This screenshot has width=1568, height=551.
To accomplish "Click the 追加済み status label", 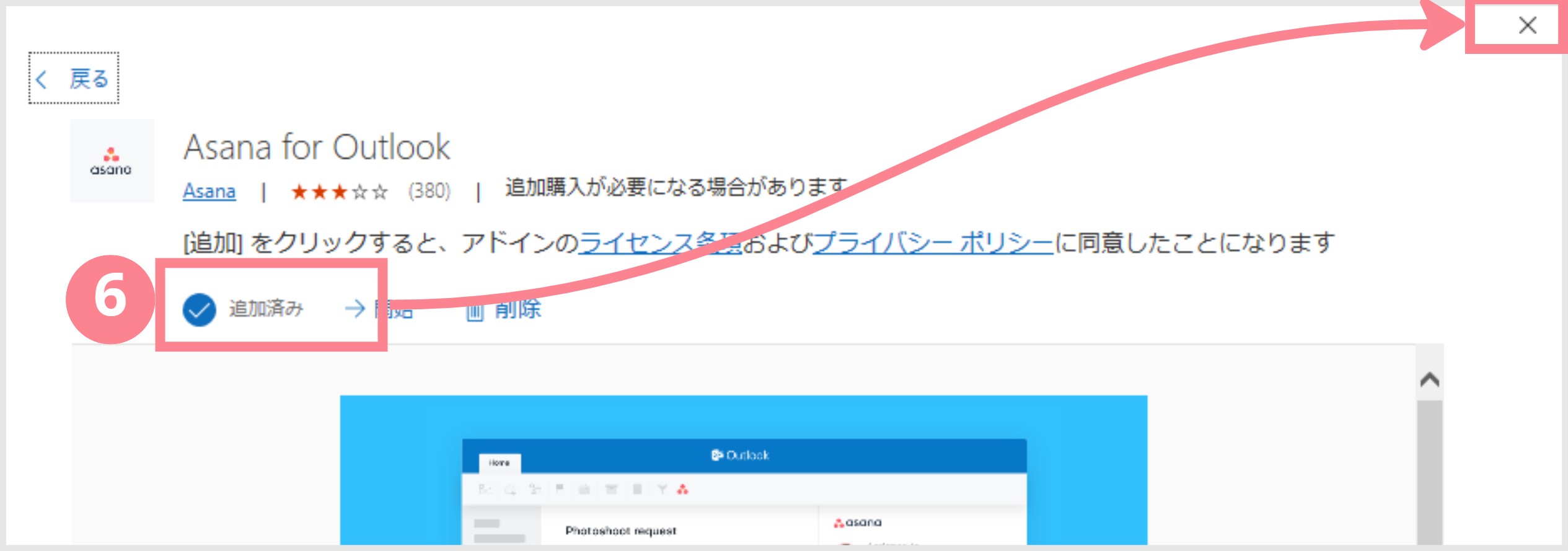I will coord(266,309).
